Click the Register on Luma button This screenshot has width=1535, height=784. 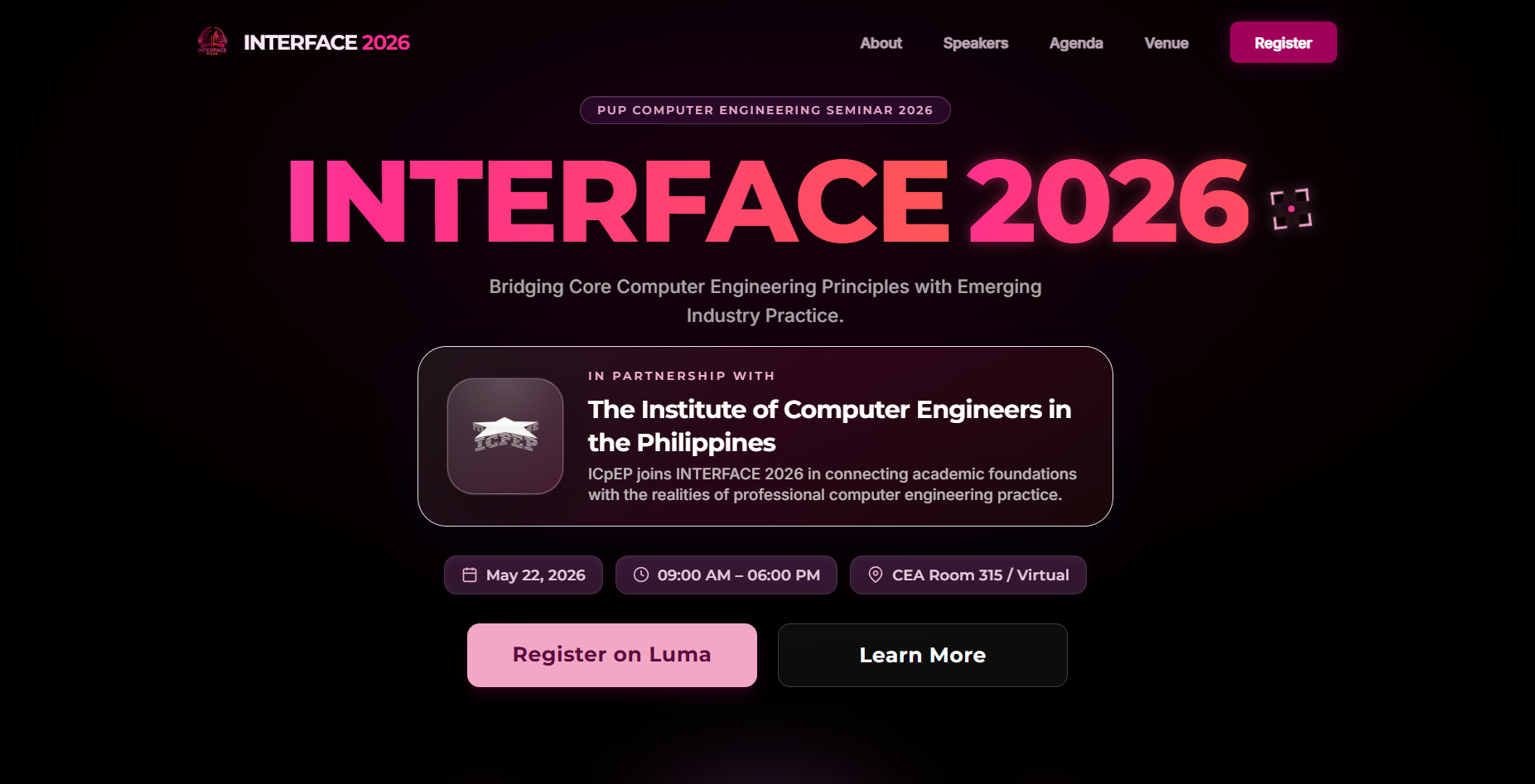(612, 655)
